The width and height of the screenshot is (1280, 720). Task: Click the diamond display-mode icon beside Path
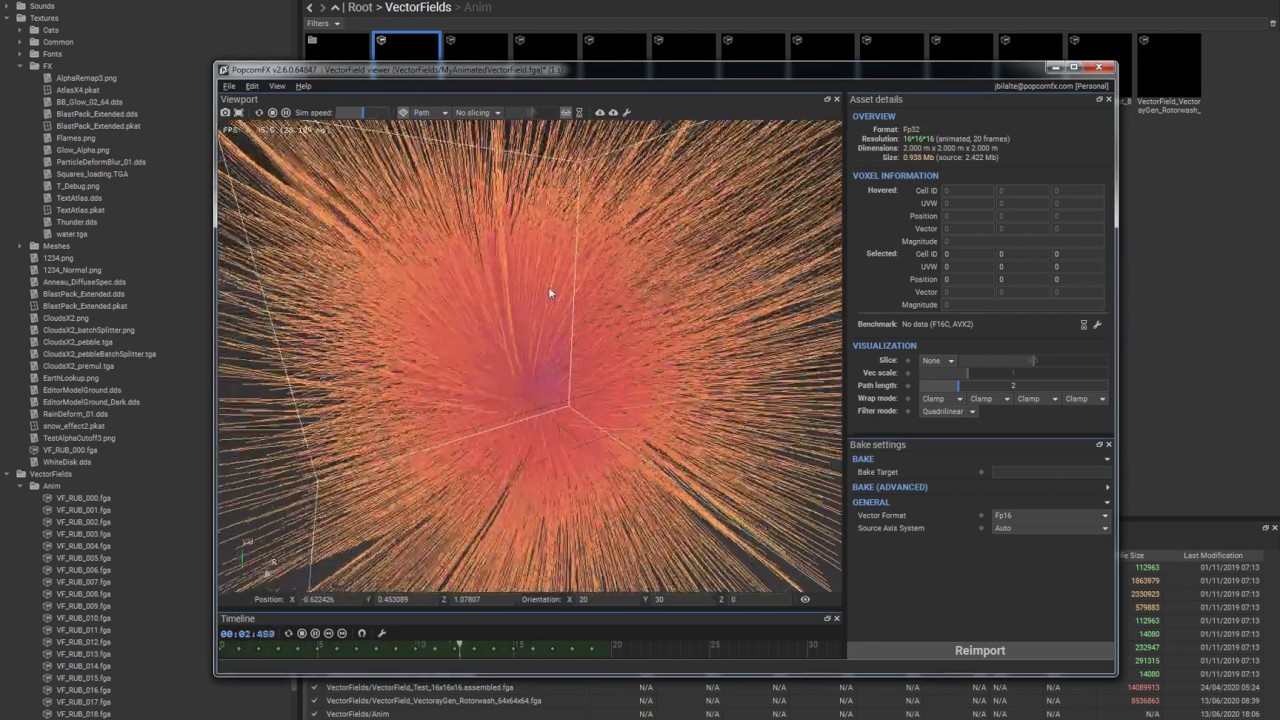(403, 112)
